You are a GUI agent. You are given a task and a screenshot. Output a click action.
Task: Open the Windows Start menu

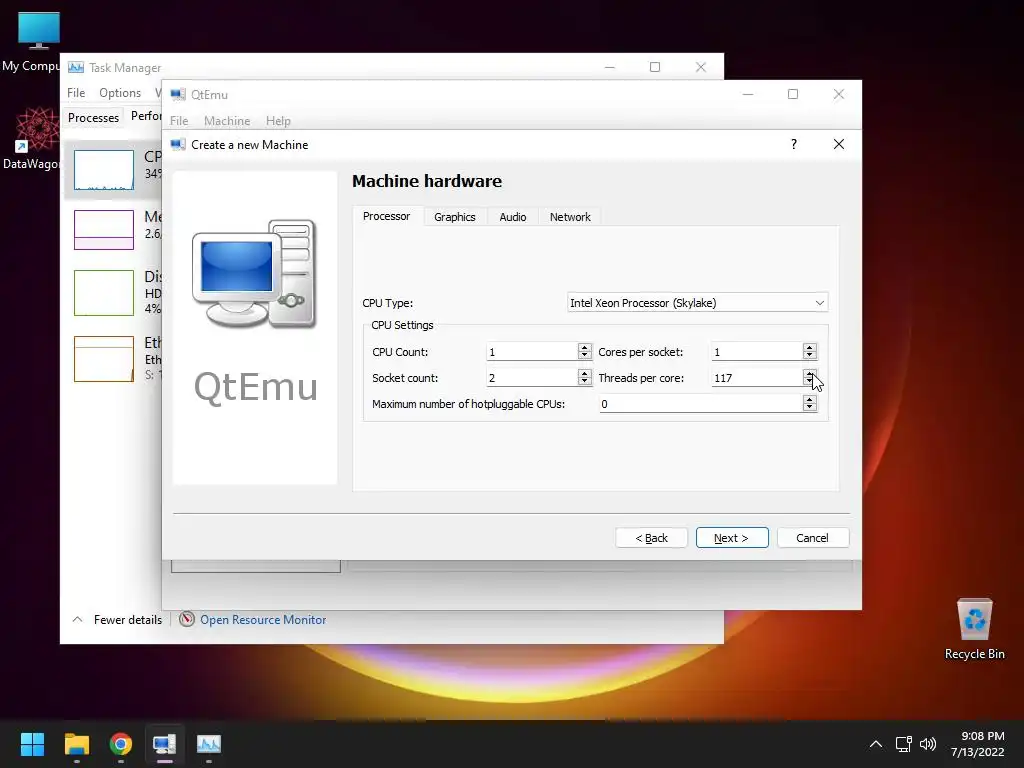point(32,744)
